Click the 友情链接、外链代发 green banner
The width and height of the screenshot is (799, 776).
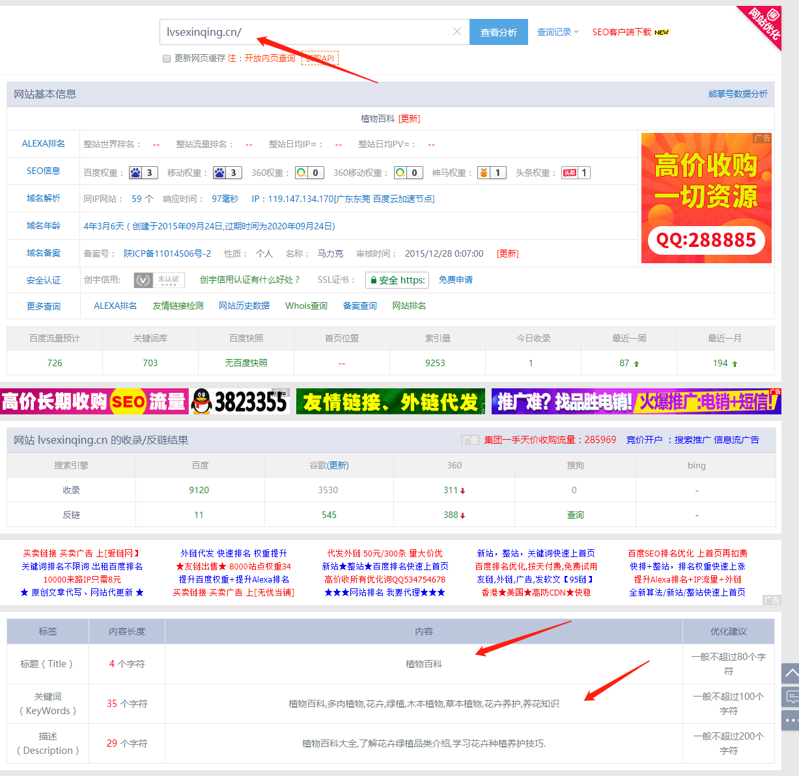[x=390, y=402]
